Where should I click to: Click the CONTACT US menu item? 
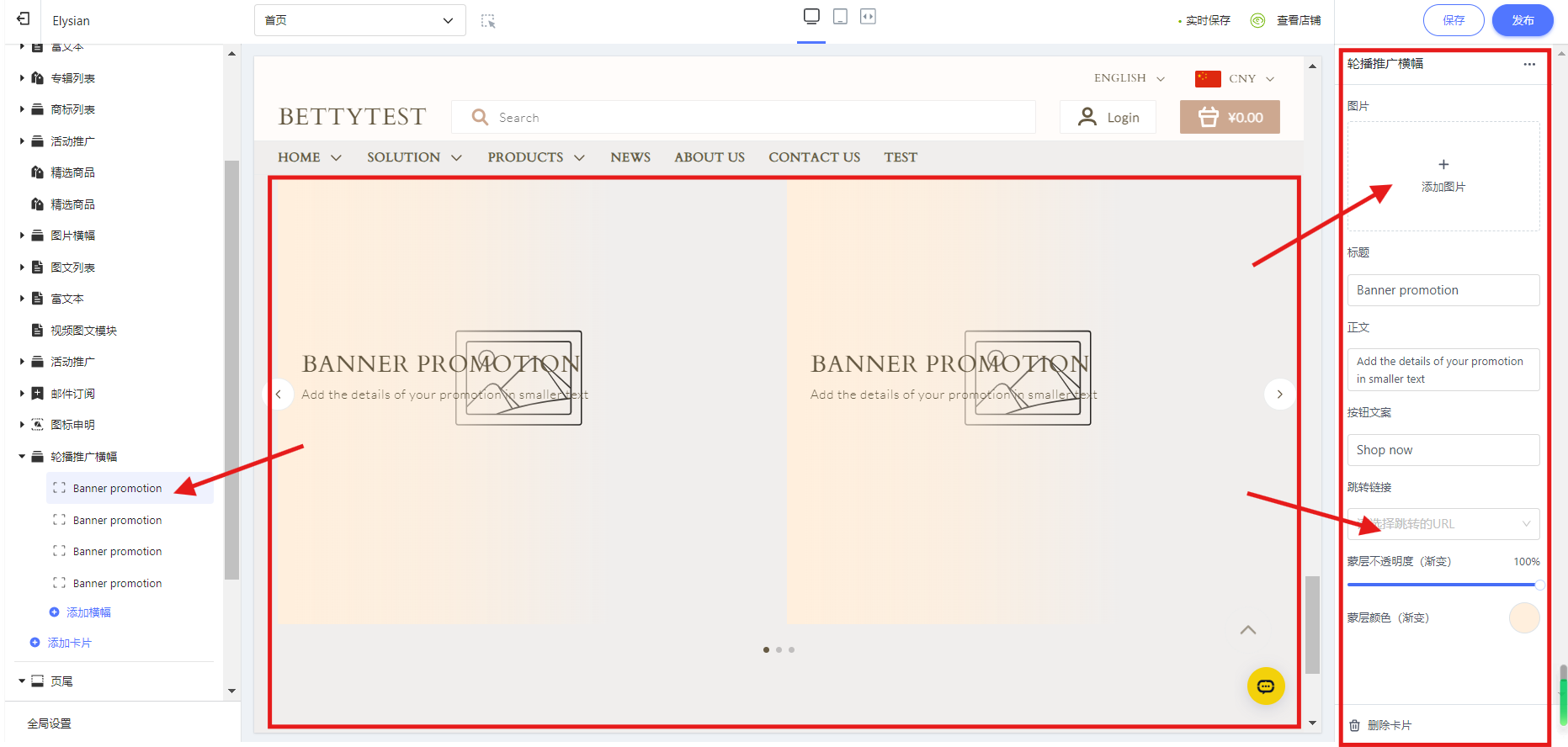[814, 157]
